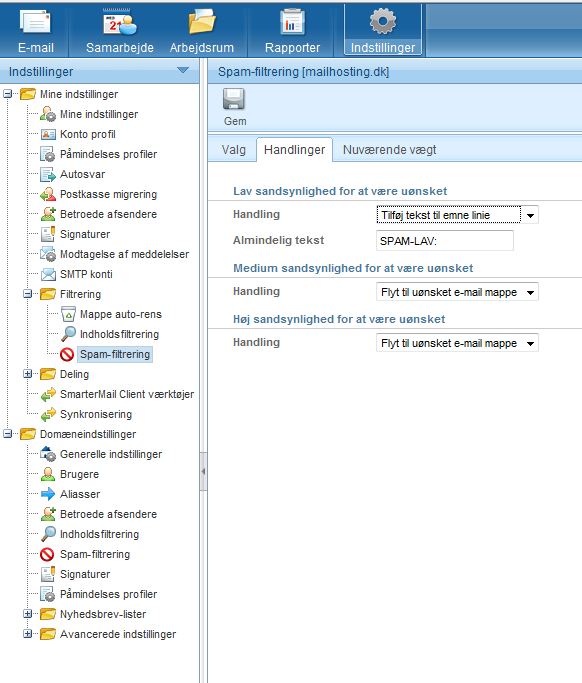
Task: Open Lav sandsynlighed Handling dropdown
Action: pos(457,215)
